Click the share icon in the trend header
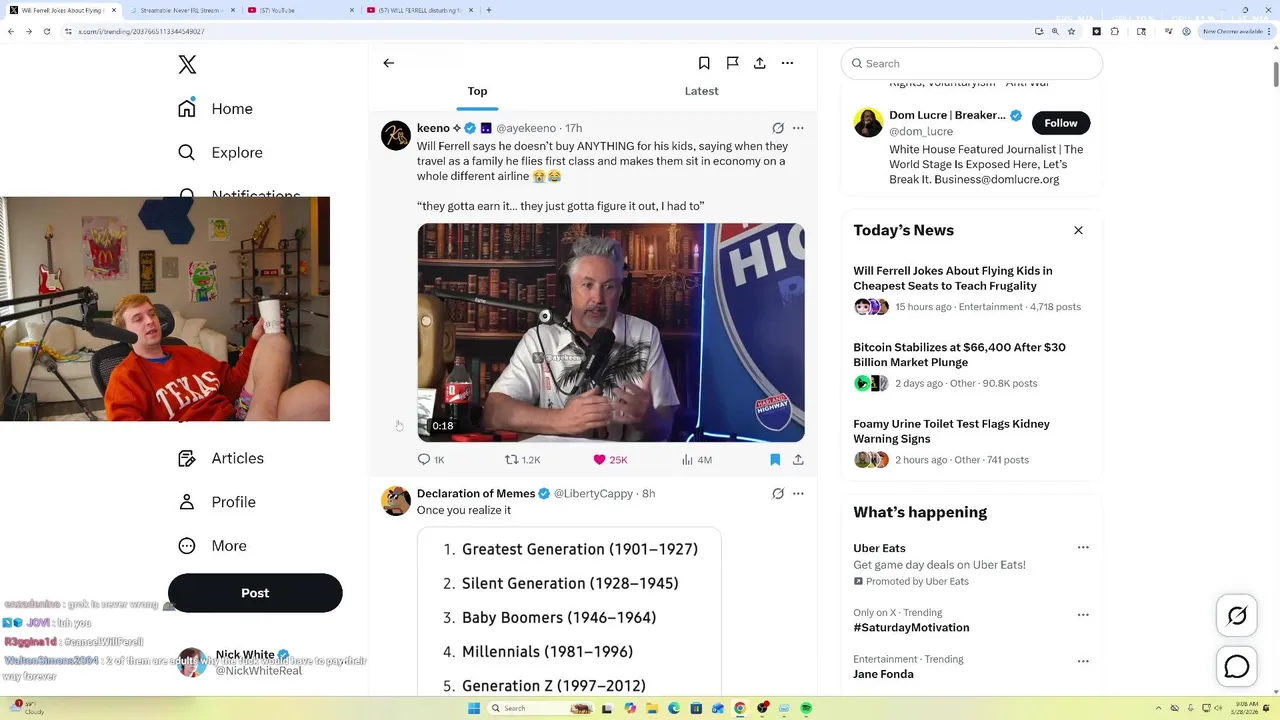 [x=760, y=63]
